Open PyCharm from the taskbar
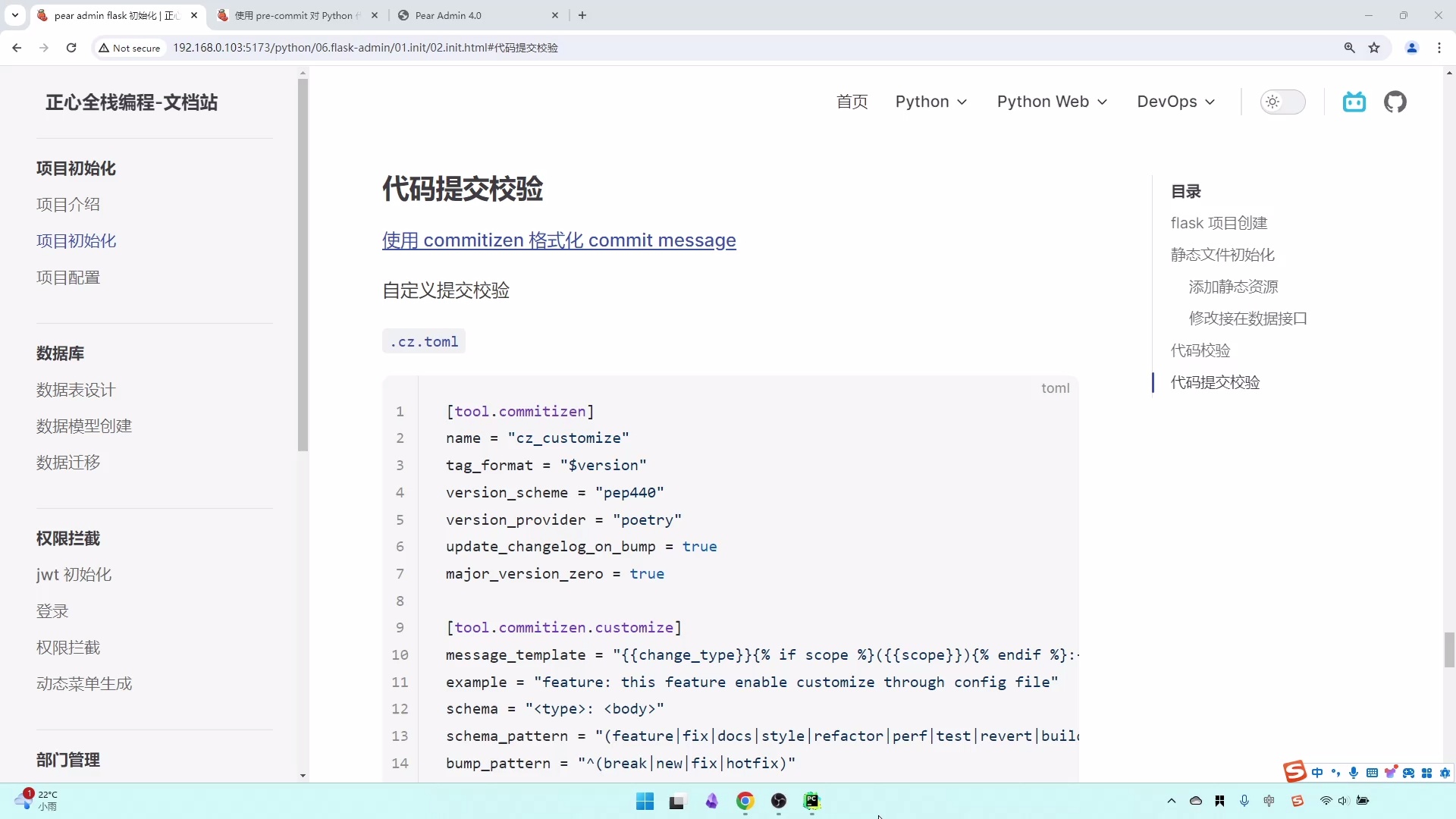The width and height of the screenshot is (1456, 819). [812, 802]
